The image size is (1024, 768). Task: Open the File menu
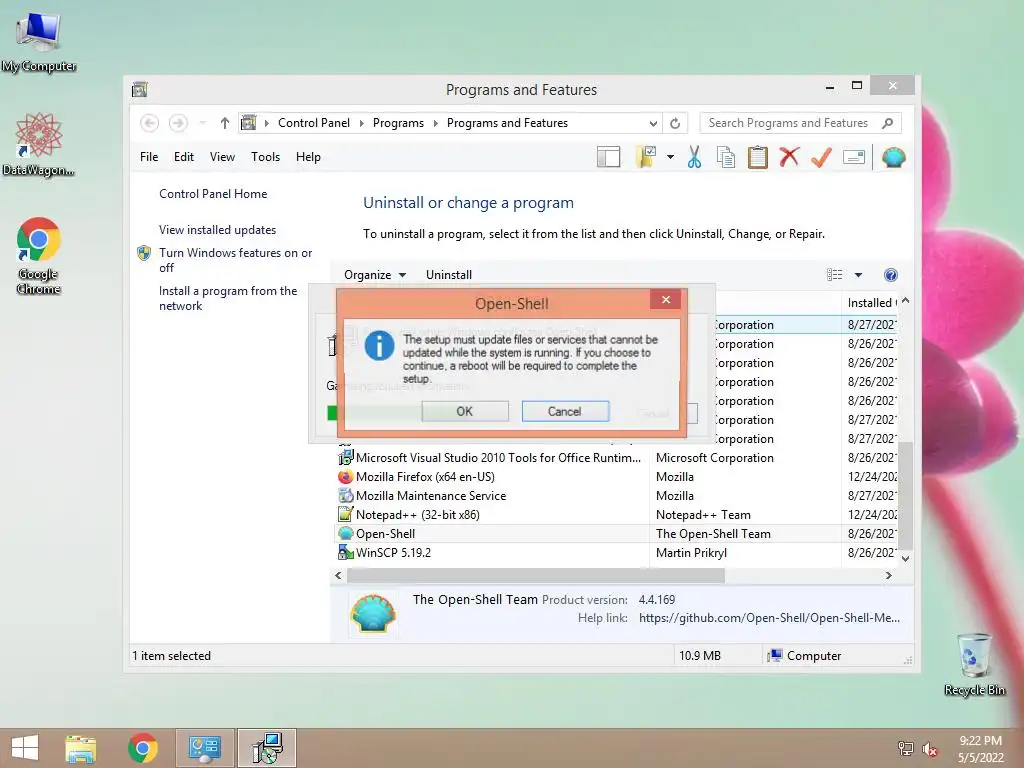(149, 157)
